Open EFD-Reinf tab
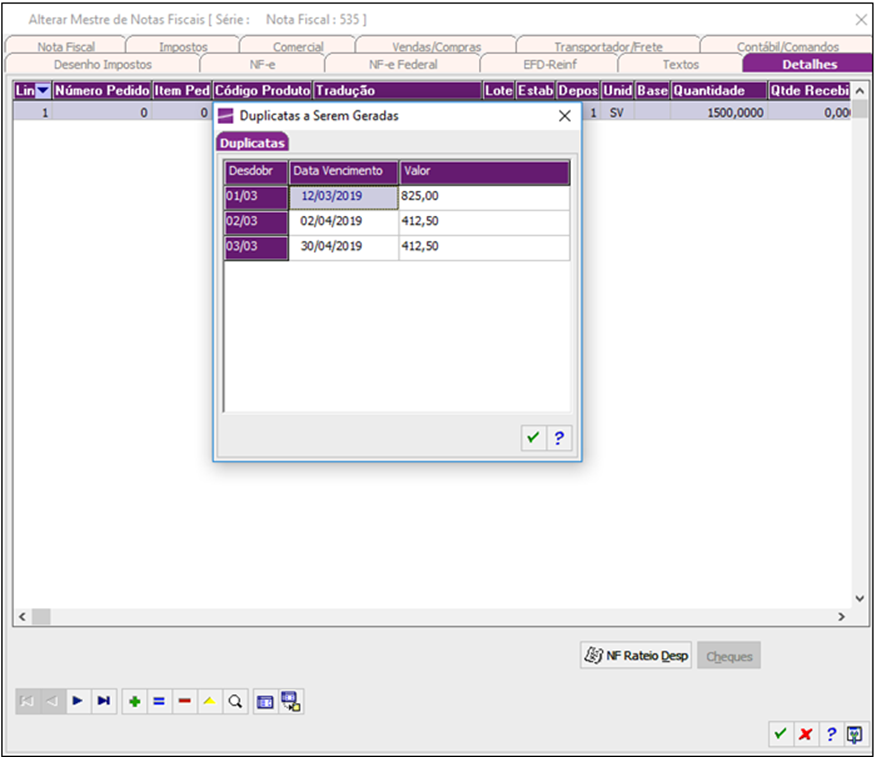The image size is (876, 757). pos(550,64)
